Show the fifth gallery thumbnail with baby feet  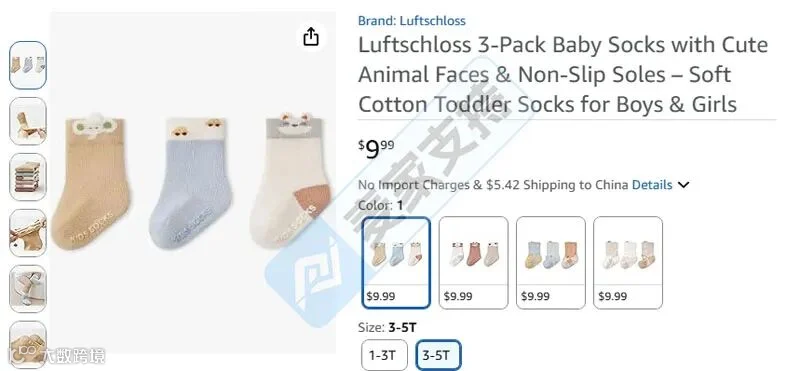[x=28, y=289]
